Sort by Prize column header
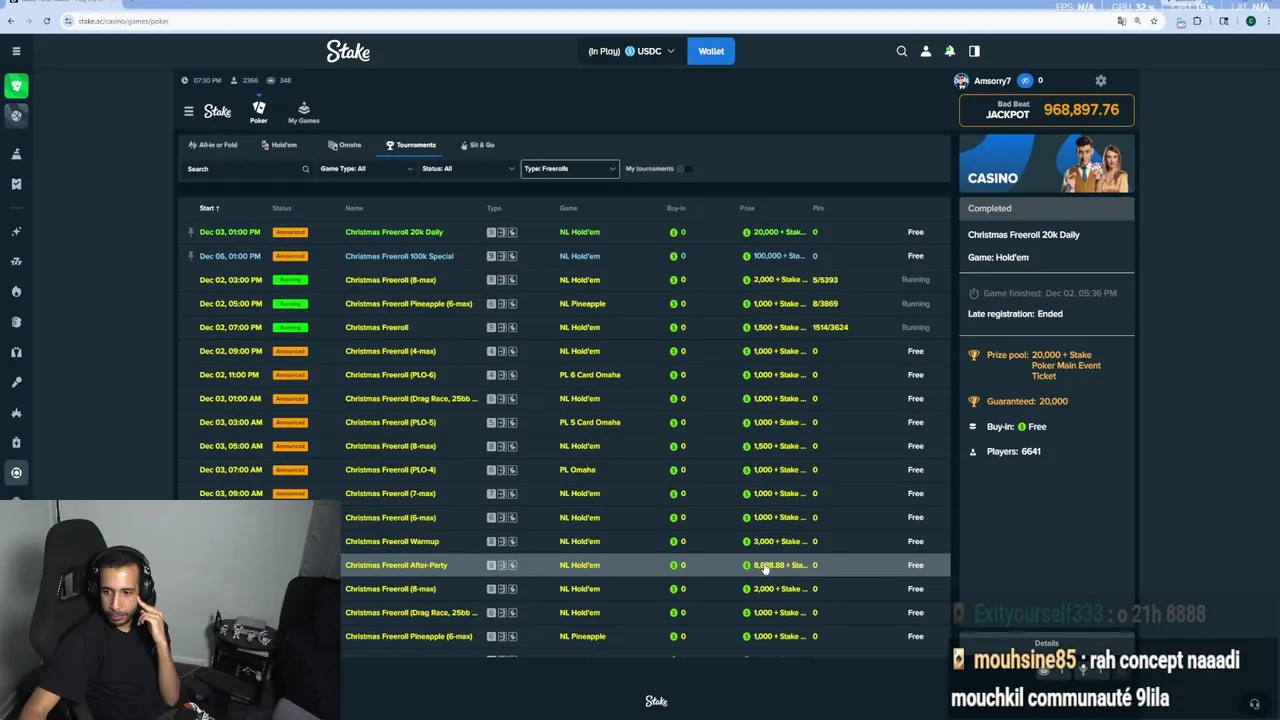This screenshot has height=720, width=1280. (747, 208)
